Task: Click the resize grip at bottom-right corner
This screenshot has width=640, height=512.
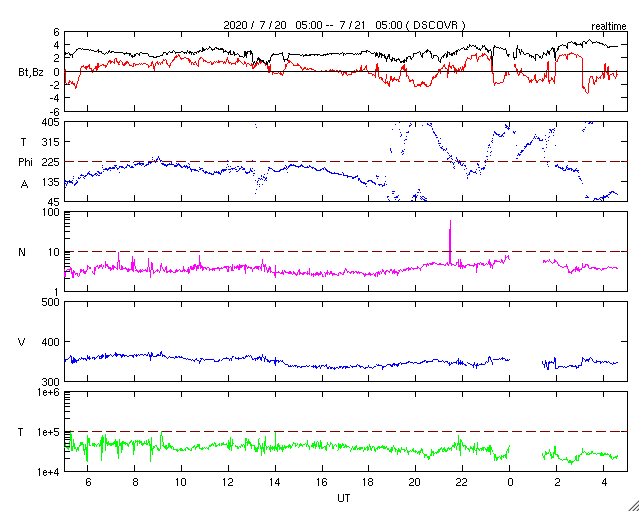Action: click(x=633, y=505)
